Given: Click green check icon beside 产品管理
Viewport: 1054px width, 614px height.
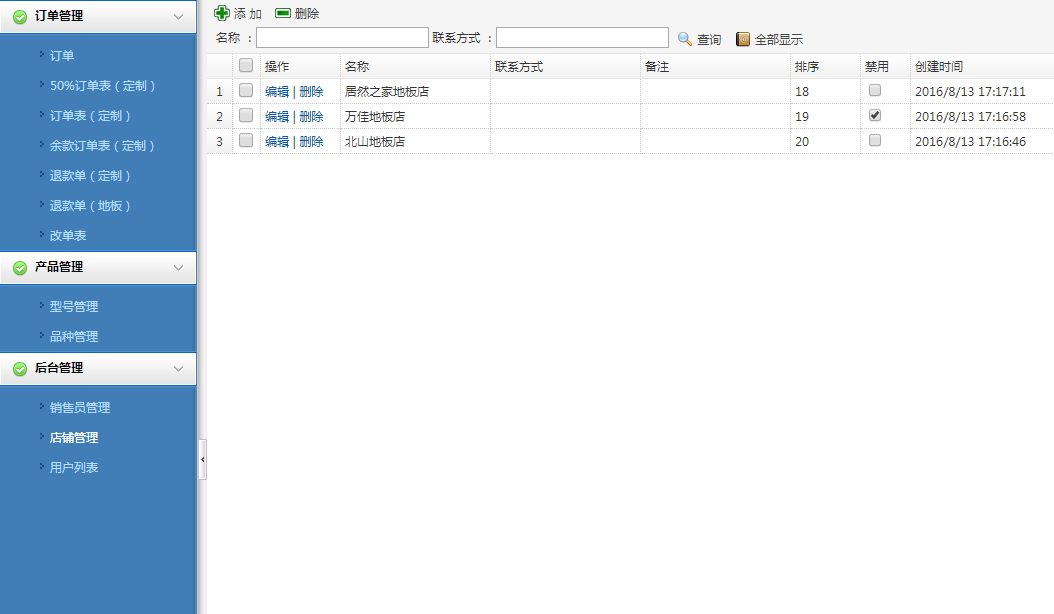Looking at the screenshot, I should tap(20, 268).
